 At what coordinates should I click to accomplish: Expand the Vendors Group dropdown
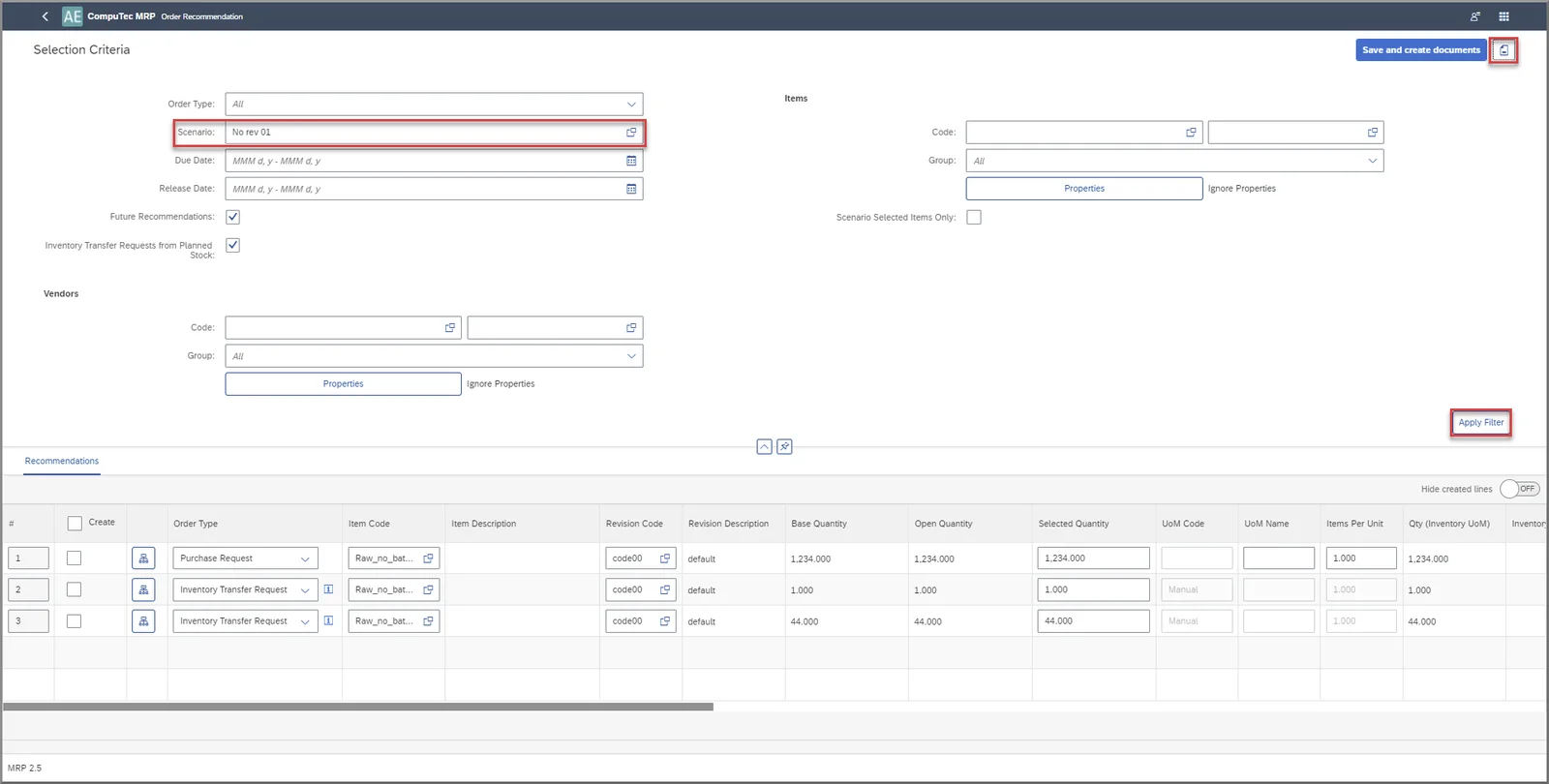click(x=631, y=356)
